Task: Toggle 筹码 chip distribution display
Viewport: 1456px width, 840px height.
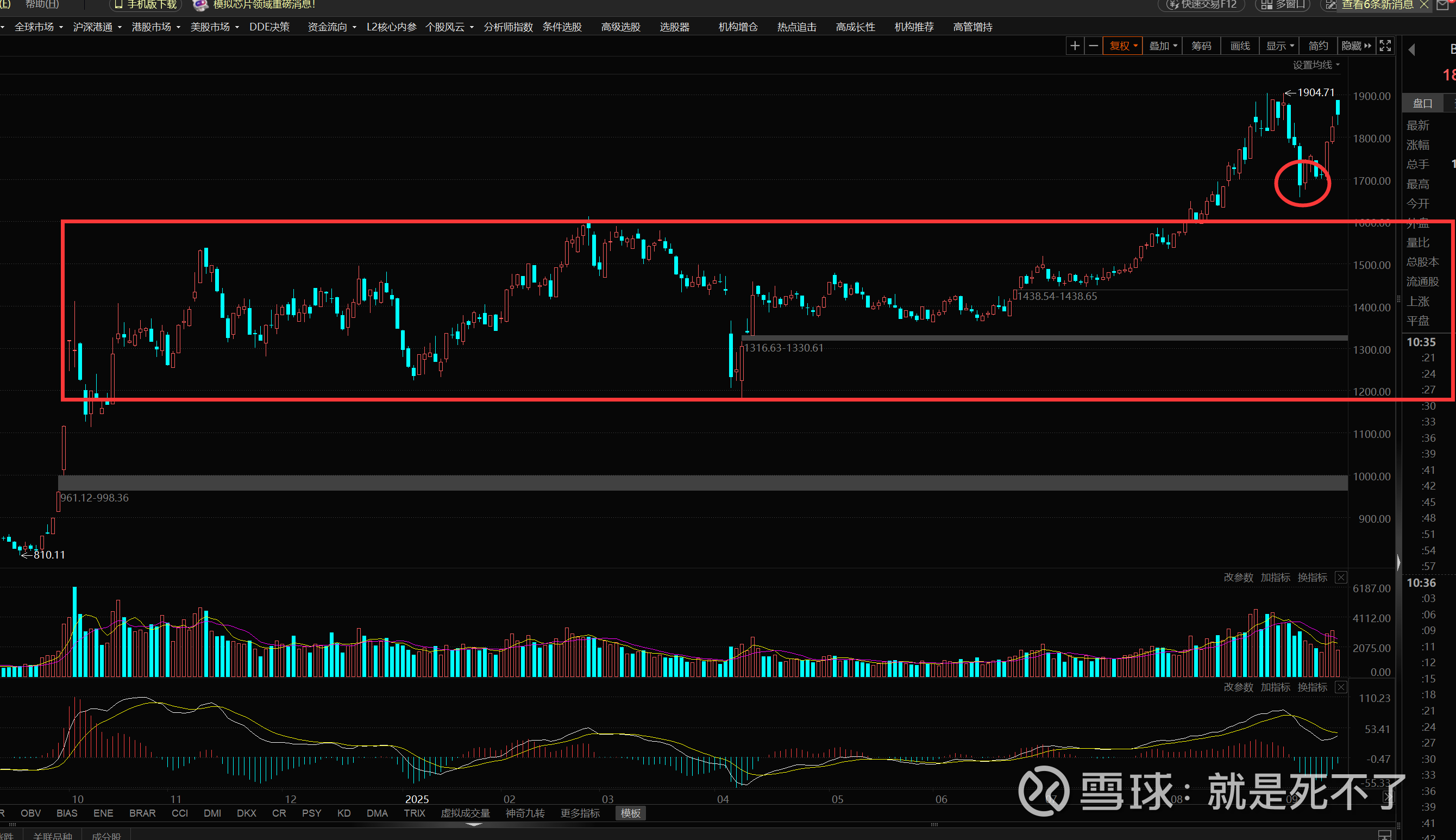Action: (1201, 46)
